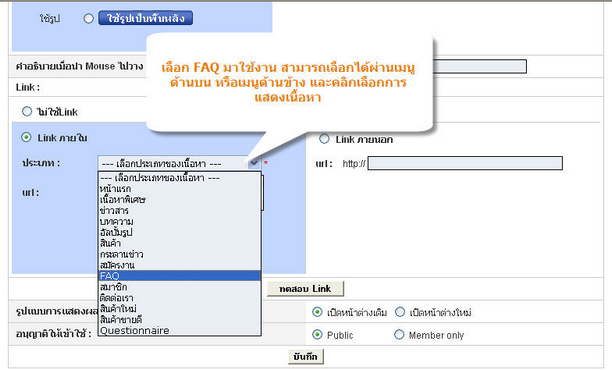
Task: Click the blue ใช้รูปเป็นพื้นหลัง button
Action: click(146, 18)
